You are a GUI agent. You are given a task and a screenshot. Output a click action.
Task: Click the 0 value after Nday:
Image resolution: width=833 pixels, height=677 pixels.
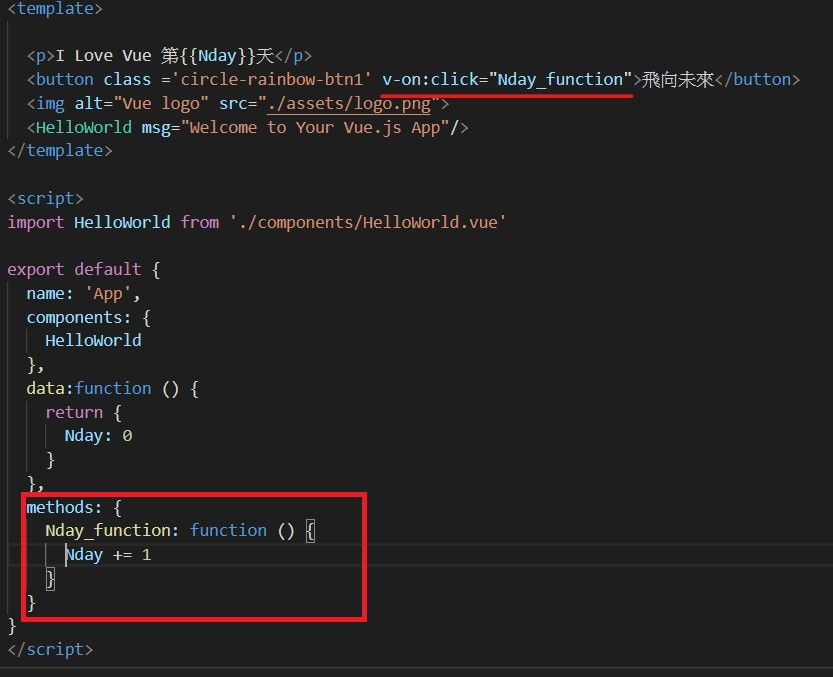pyautogui.click(x=127, y=436)
